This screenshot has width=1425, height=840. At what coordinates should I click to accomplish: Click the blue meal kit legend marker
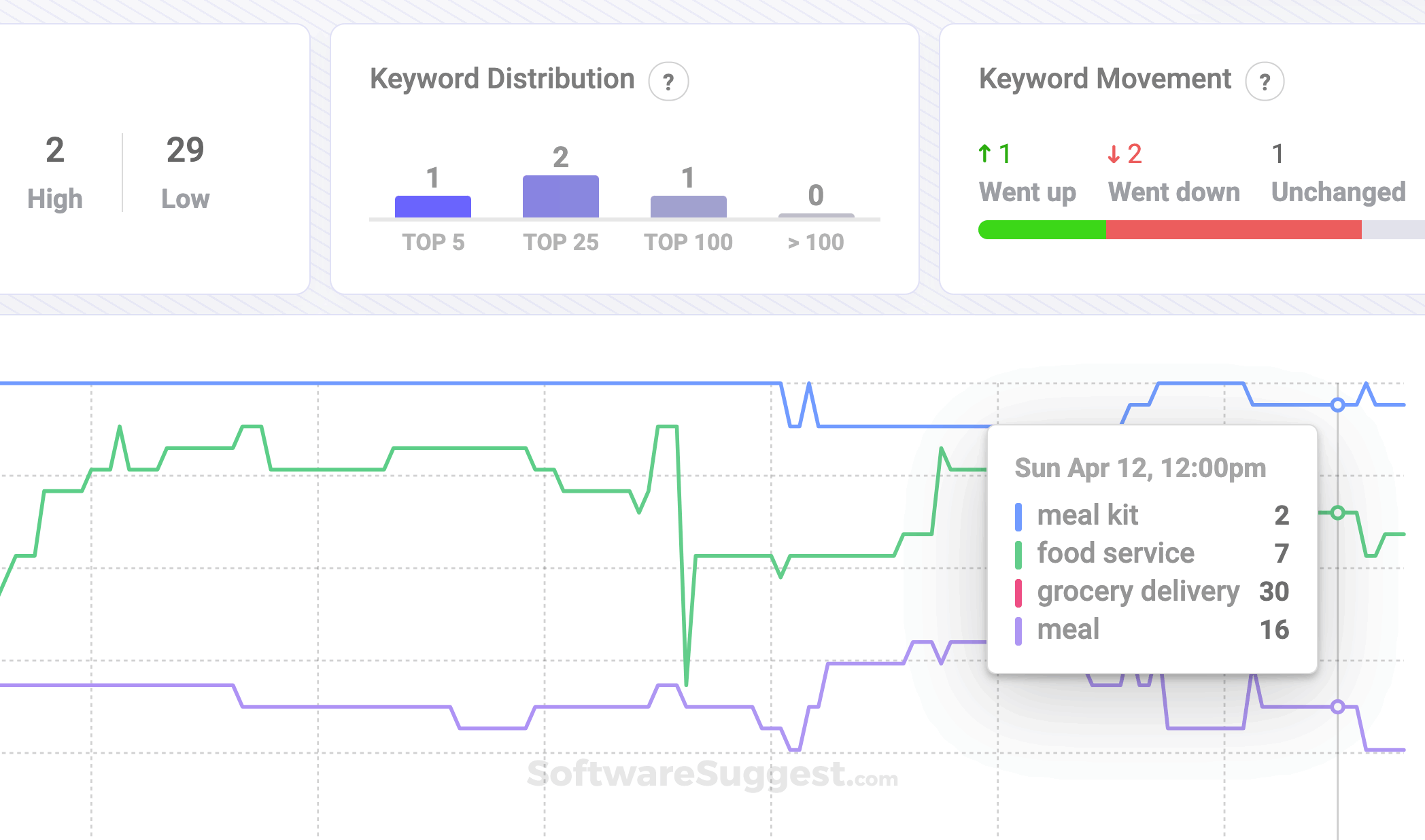pyautogui.click(x=1018, y=515)
